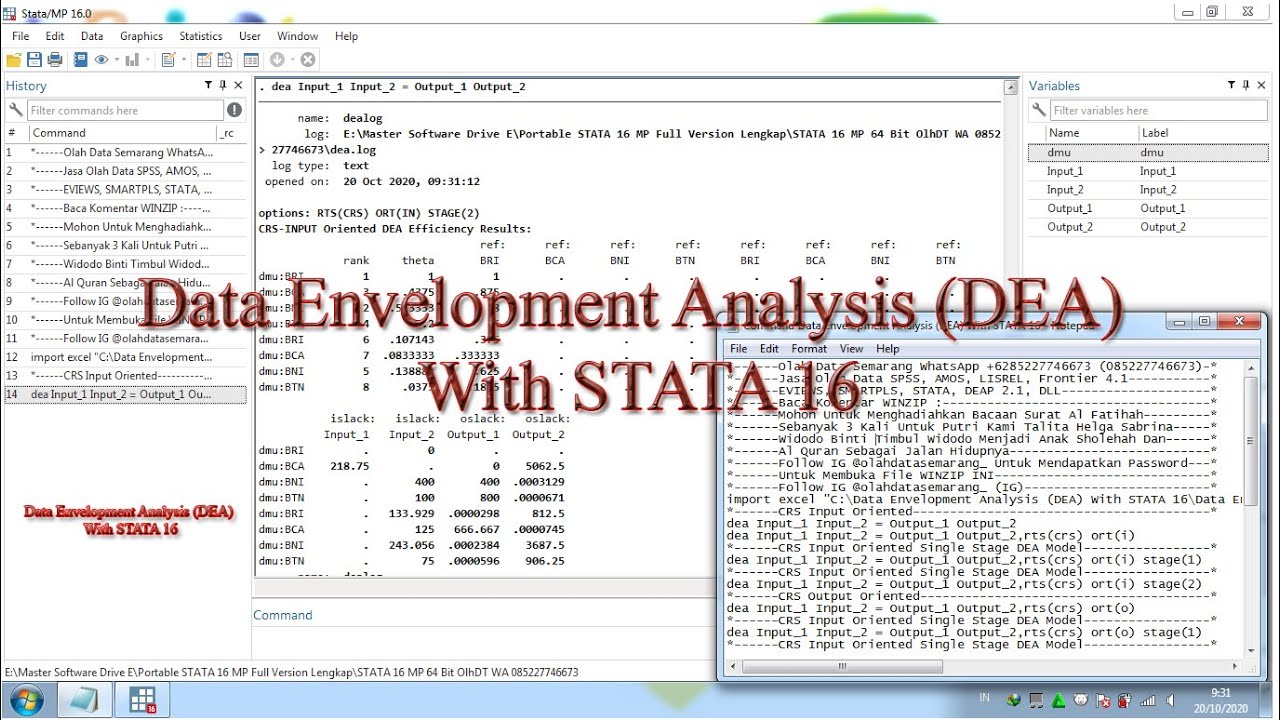Click the Filter variables here field
This screenshot has width=1280, height=720.
click(x=1160, y=110)
